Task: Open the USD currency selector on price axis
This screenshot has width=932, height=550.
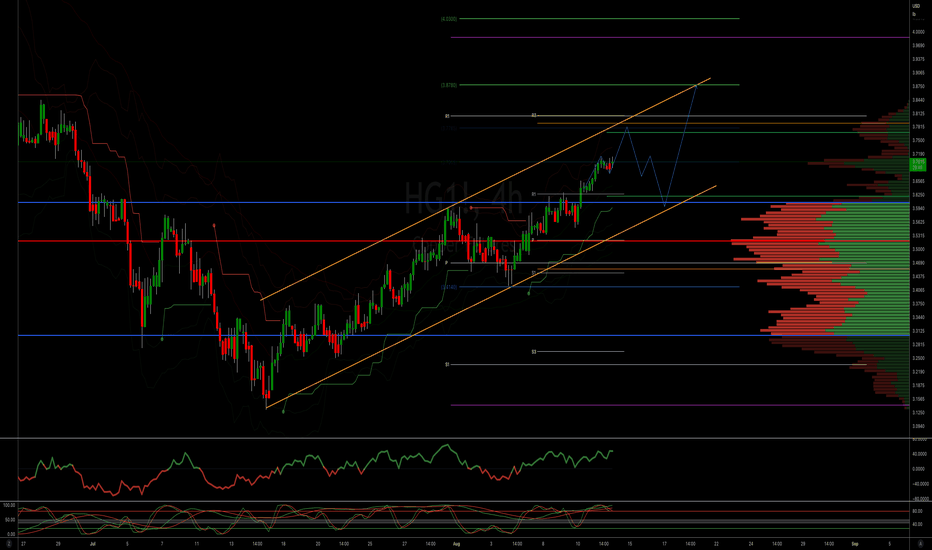Action: click(915, 6)
